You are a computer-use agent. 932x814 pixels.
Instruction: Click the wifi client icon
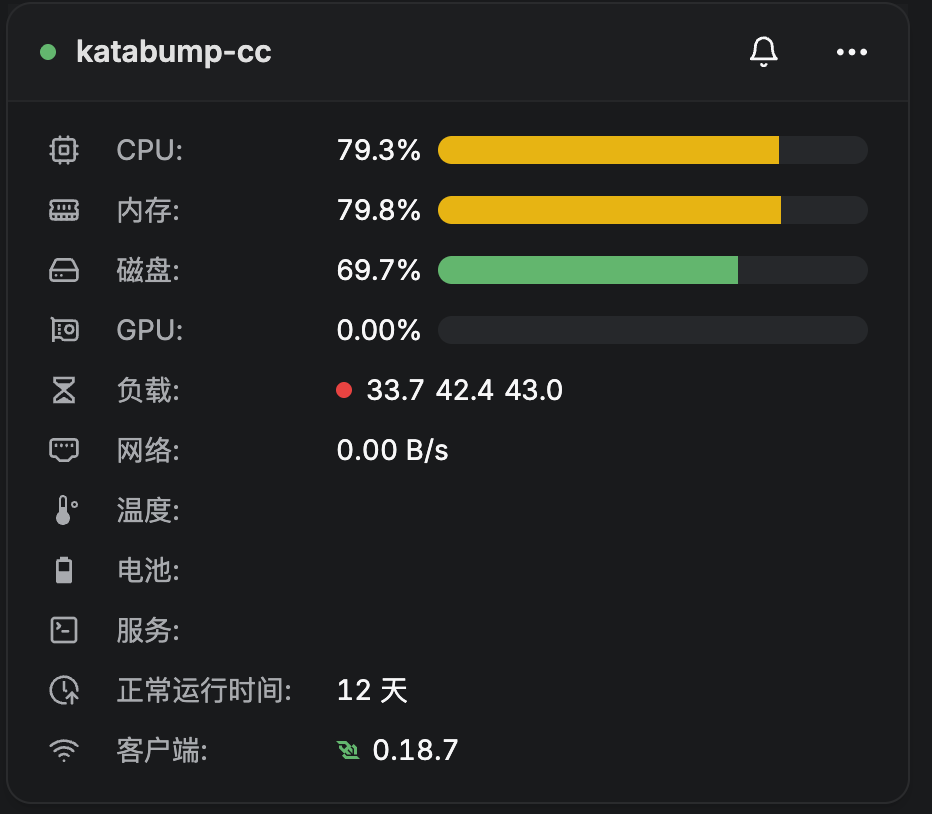[64, 750]
